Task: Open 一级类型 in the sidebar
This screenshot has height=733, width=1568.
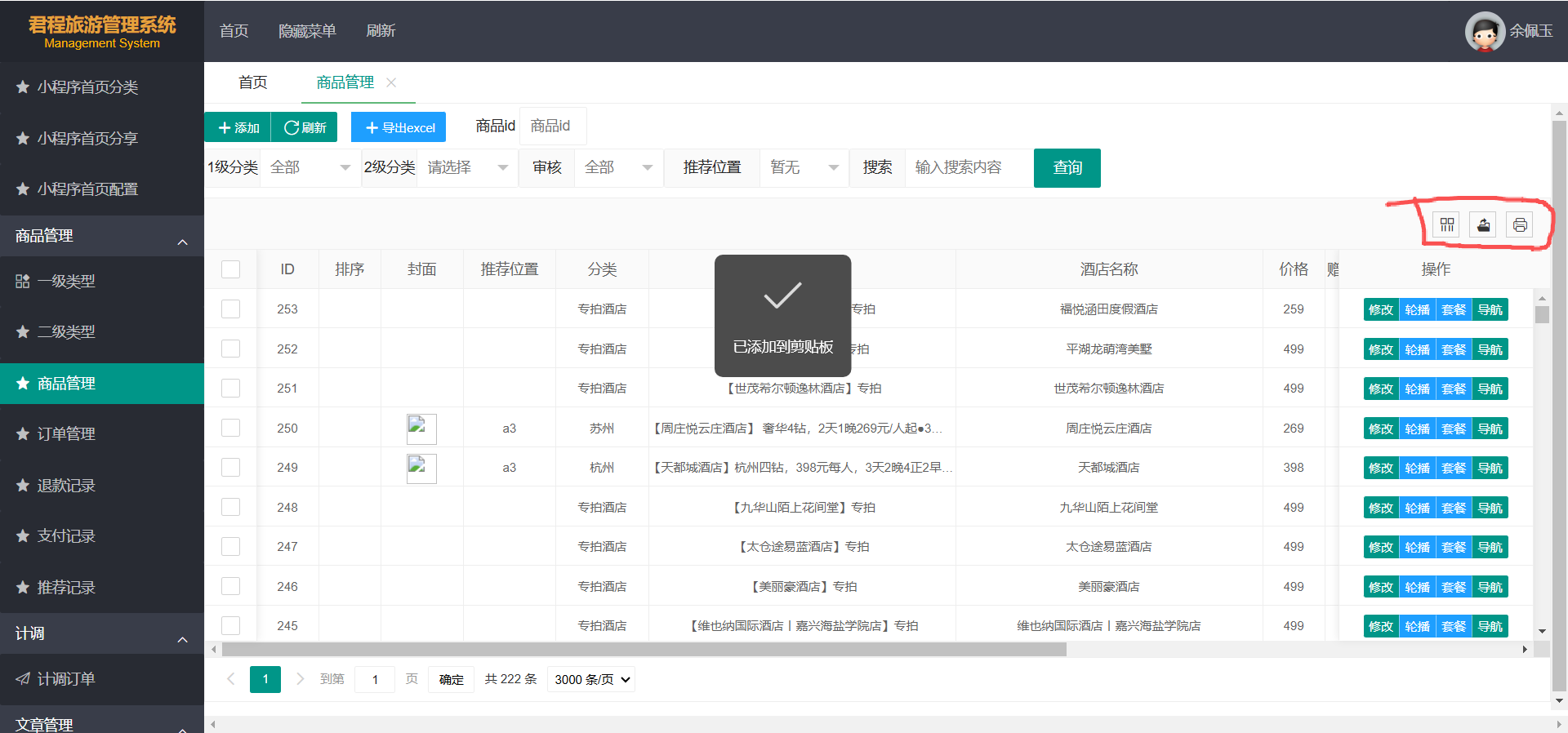Action: pyautogui.click(x=66, y=282)
